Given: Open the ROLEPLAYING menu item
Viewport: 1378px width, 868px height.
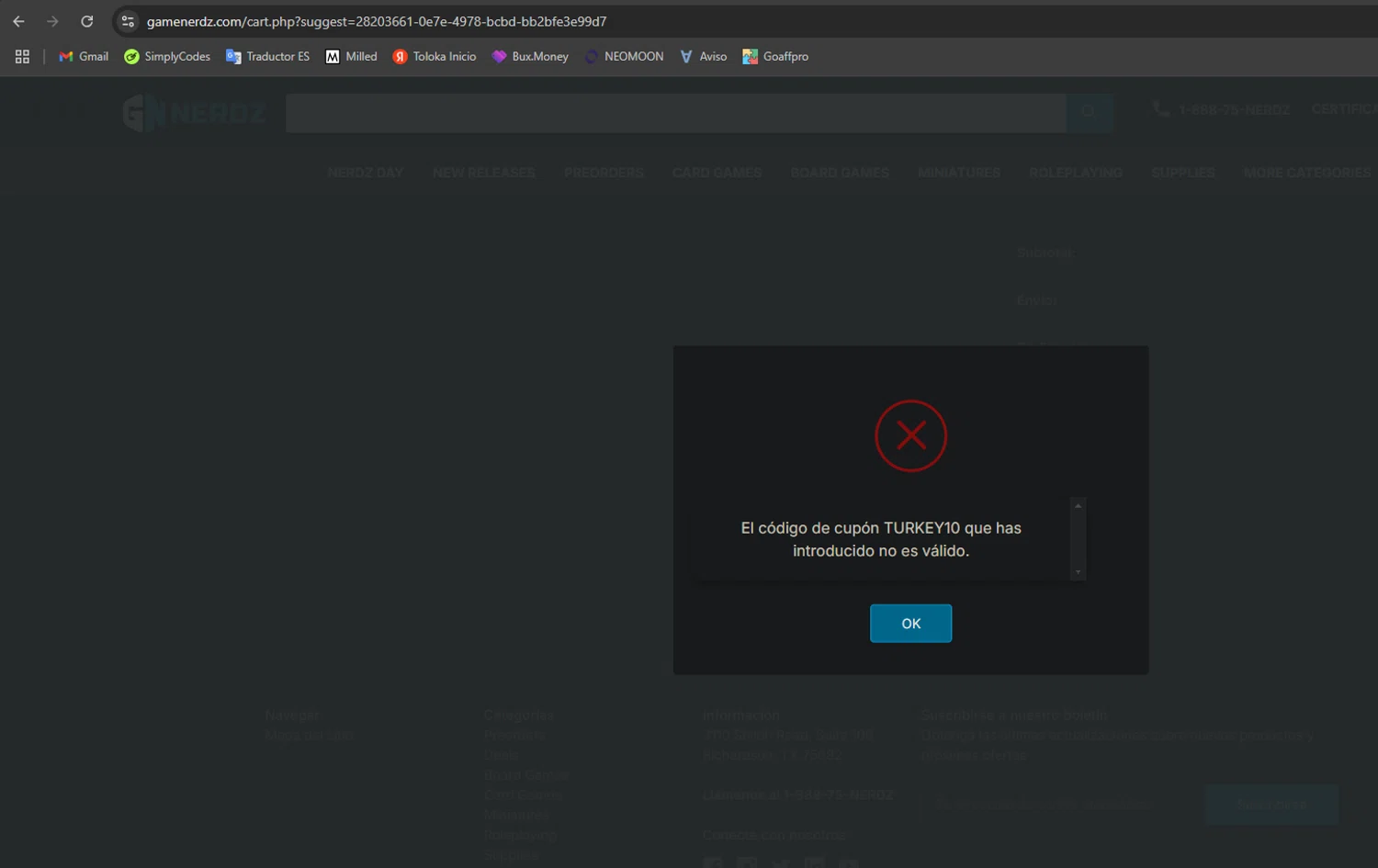Looking at the screenshot, I should point(1076,173).
